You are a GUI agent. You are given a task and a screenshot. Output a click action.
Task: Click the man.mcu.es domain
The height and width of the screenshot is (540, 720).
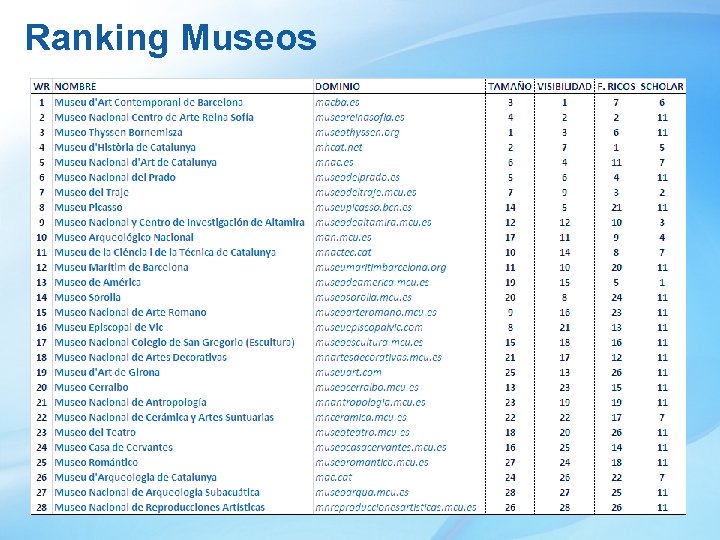tap(343, 237)
